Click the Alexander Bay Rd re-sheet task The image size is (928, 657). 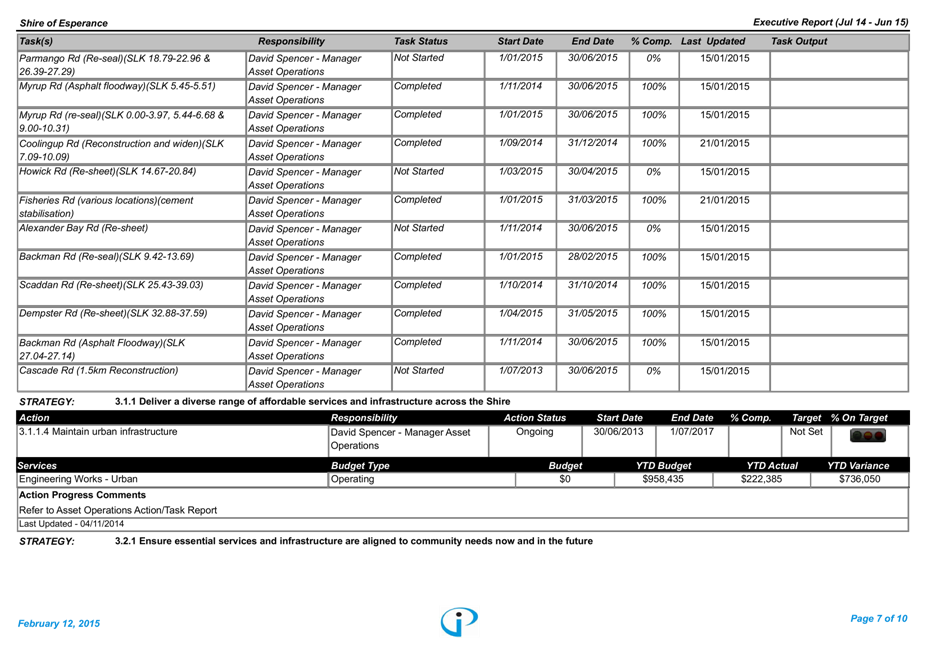(83, 229)
